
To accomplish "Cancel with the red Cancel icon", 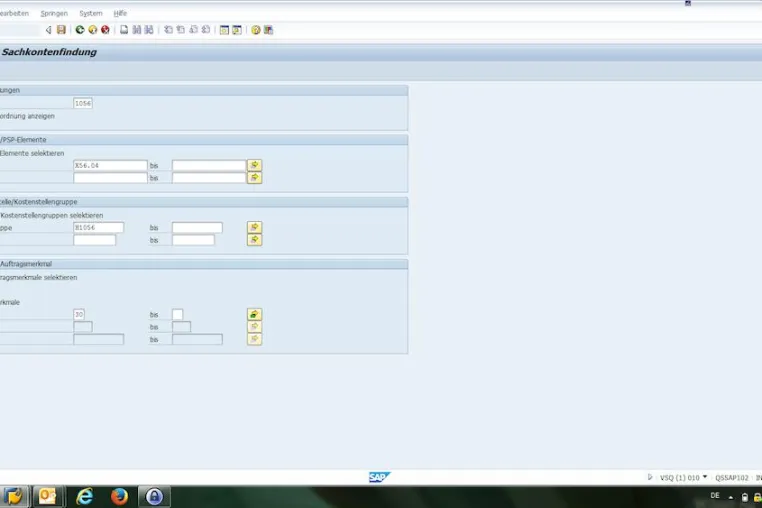I will (x=105, y=30).
